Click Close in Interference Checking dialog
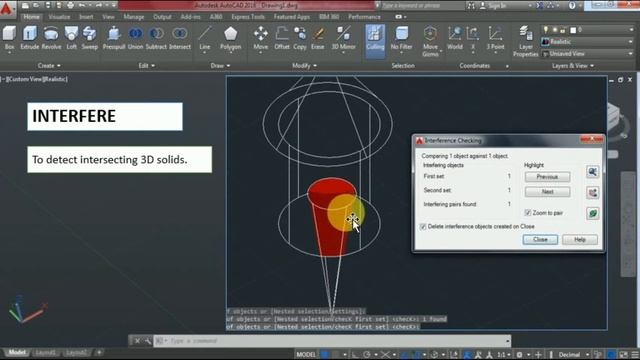 coord(540,240)
